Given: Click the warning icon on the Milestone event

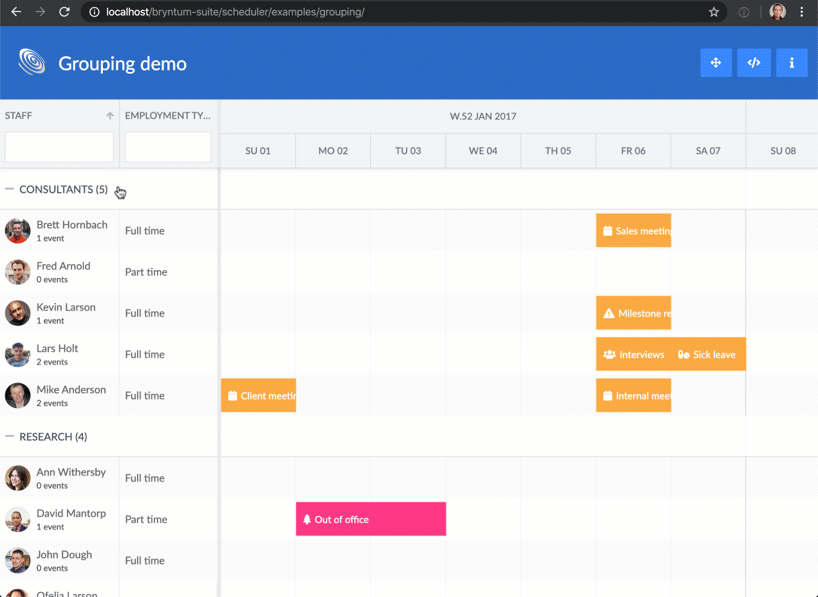Looking at the screenshot, I should (x=608, y=312).
